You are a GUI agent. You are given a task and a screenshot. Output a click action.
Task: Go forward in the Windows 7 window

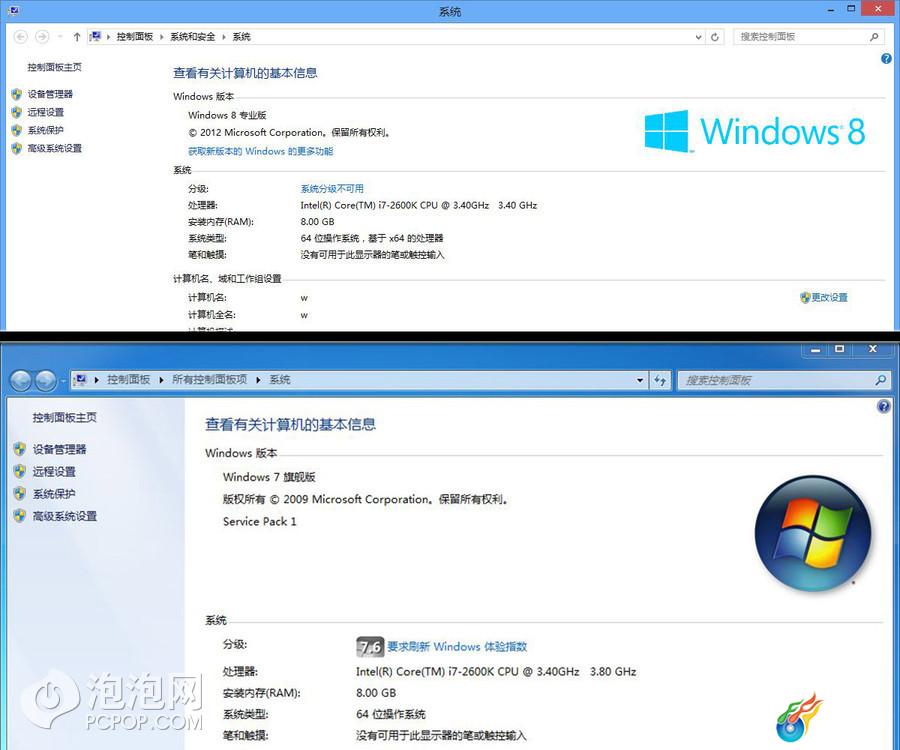45,380
